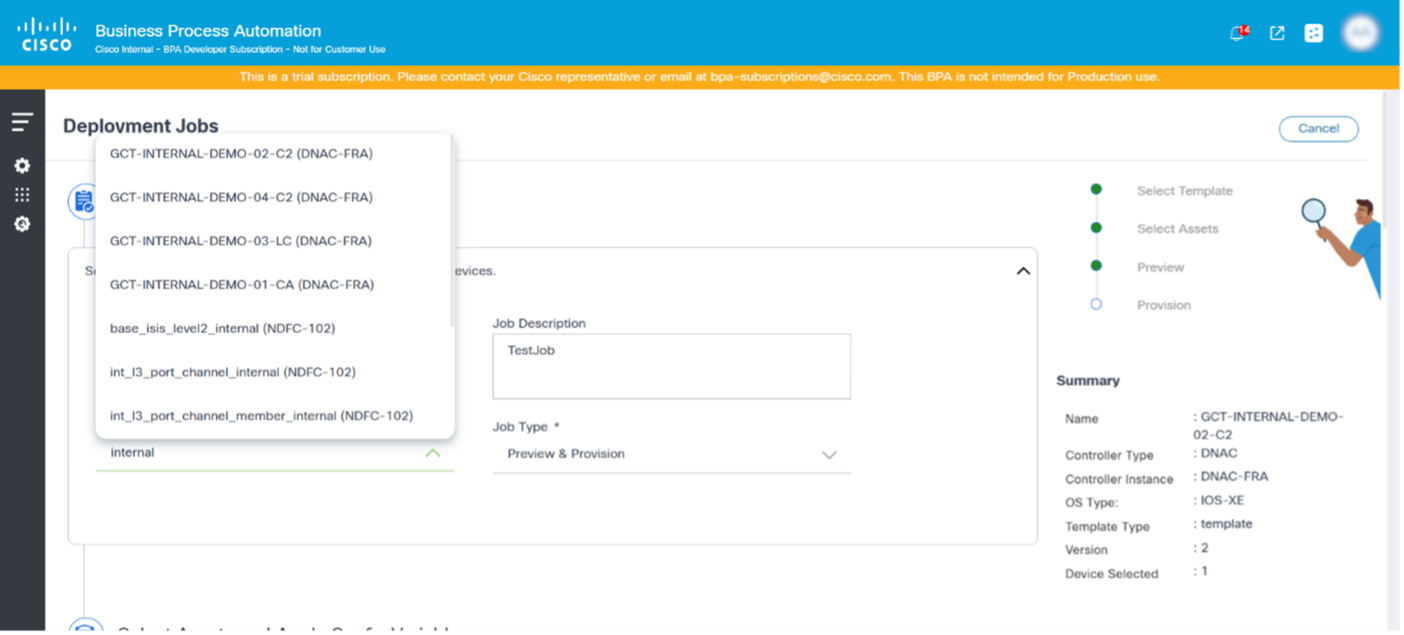Select int_l3_port_channel_member_internal (NDFC-102) option
The image size is (1404, 635).
pos(273,416)
